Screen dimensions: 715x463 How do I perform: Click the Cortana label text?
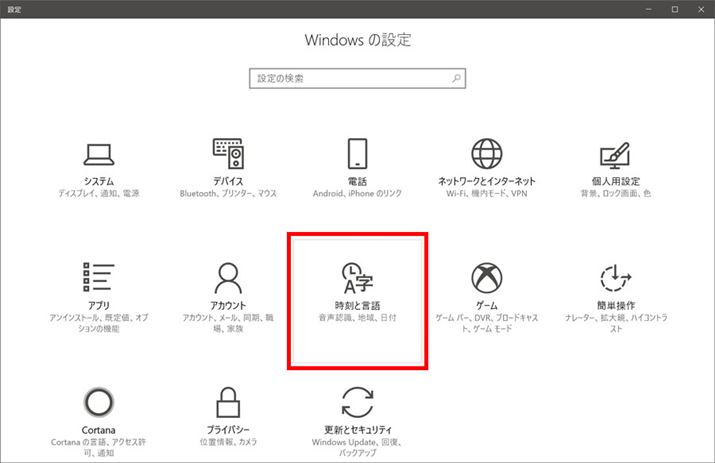pos(98,430)
